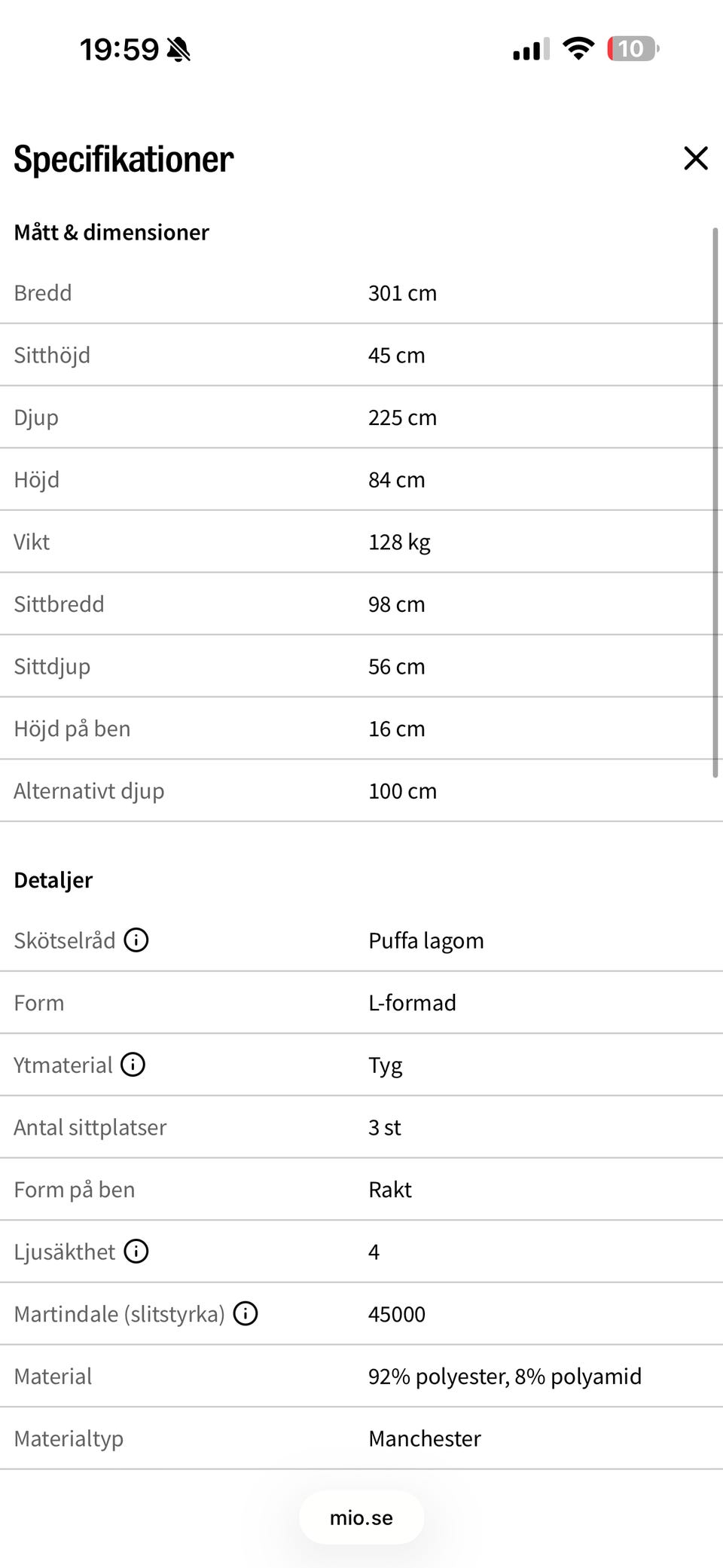Open Martindale (slitstyrka) info icon

point(246,1313)
